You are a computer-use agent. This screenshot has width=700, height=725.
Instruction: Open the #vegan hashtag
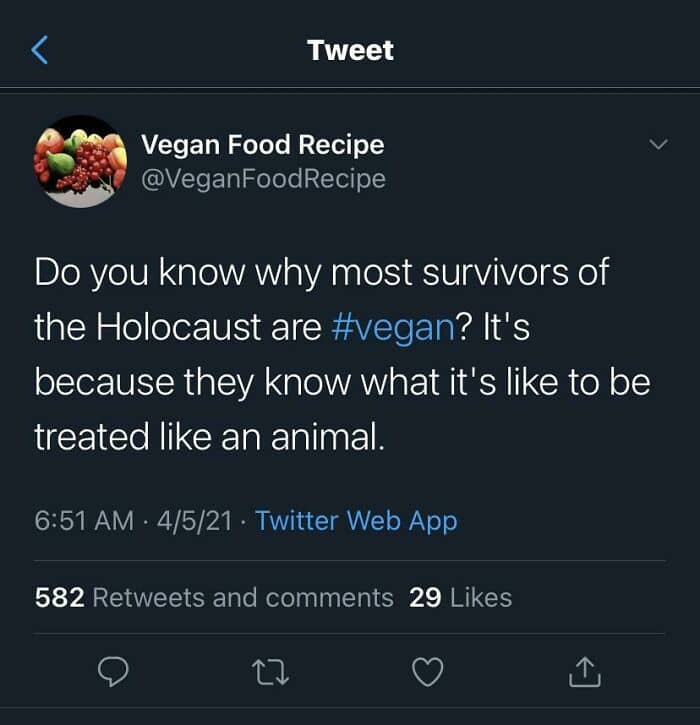(x=392, y=327)
